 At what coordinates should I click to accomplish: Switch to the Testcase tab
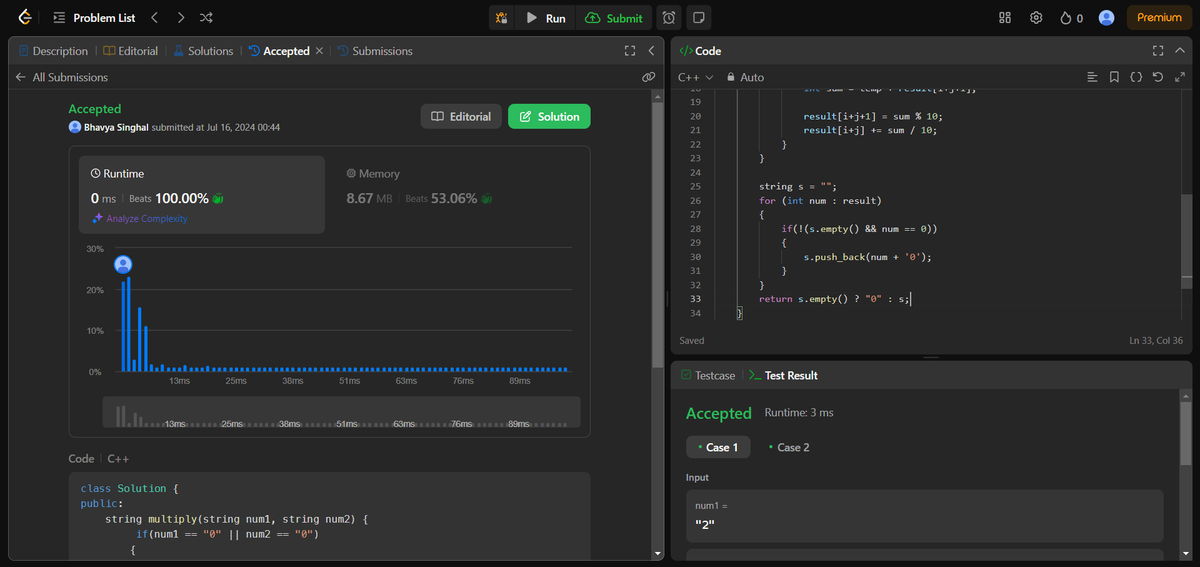coord(707,375)
